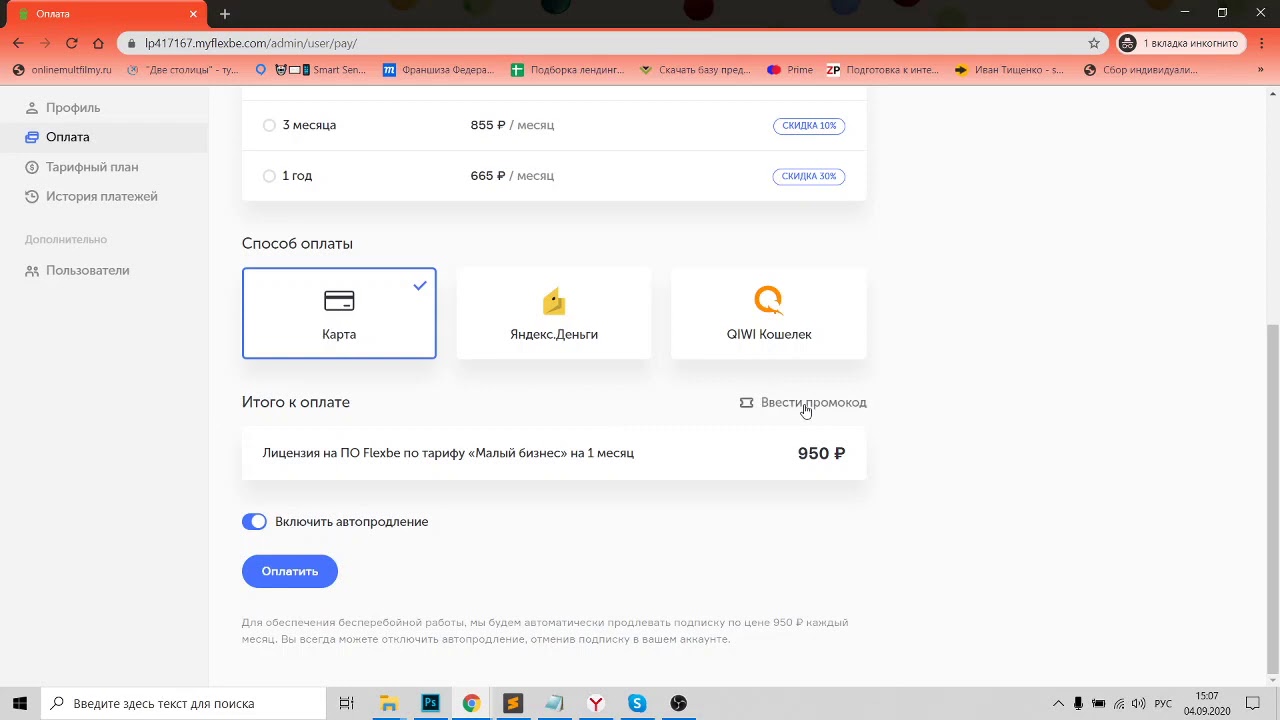Open Пользователи section

77,270
